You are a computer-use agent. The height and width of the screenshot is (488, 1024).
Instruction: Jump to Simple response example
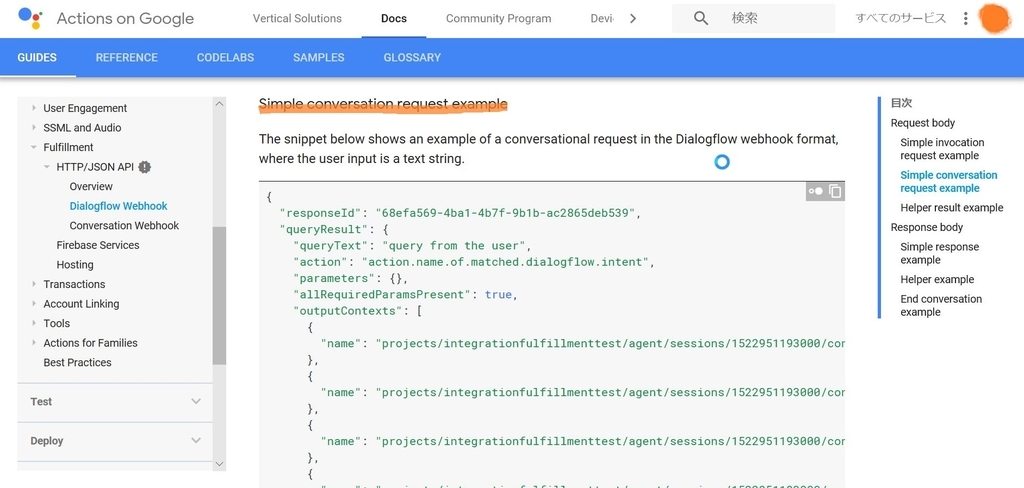pos(940,253)
